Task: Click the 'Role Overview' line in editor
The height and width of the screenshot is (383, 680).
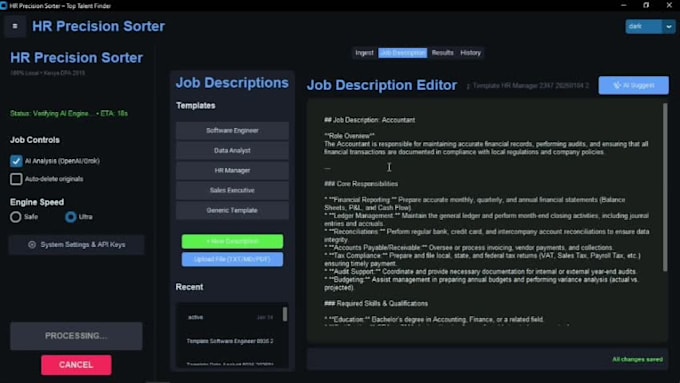Action: 350,136
